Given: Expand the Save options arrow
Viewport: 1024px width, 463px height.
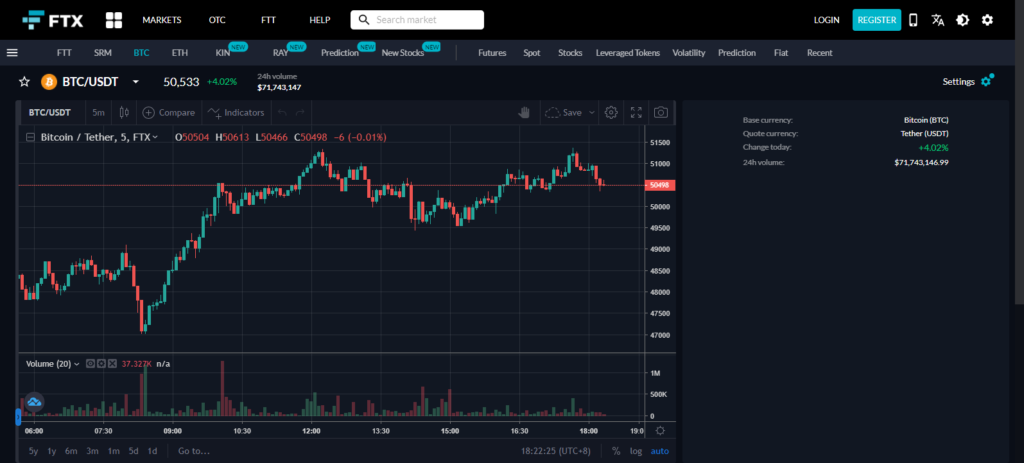Looking at the screenshot, I should [592, 112].
